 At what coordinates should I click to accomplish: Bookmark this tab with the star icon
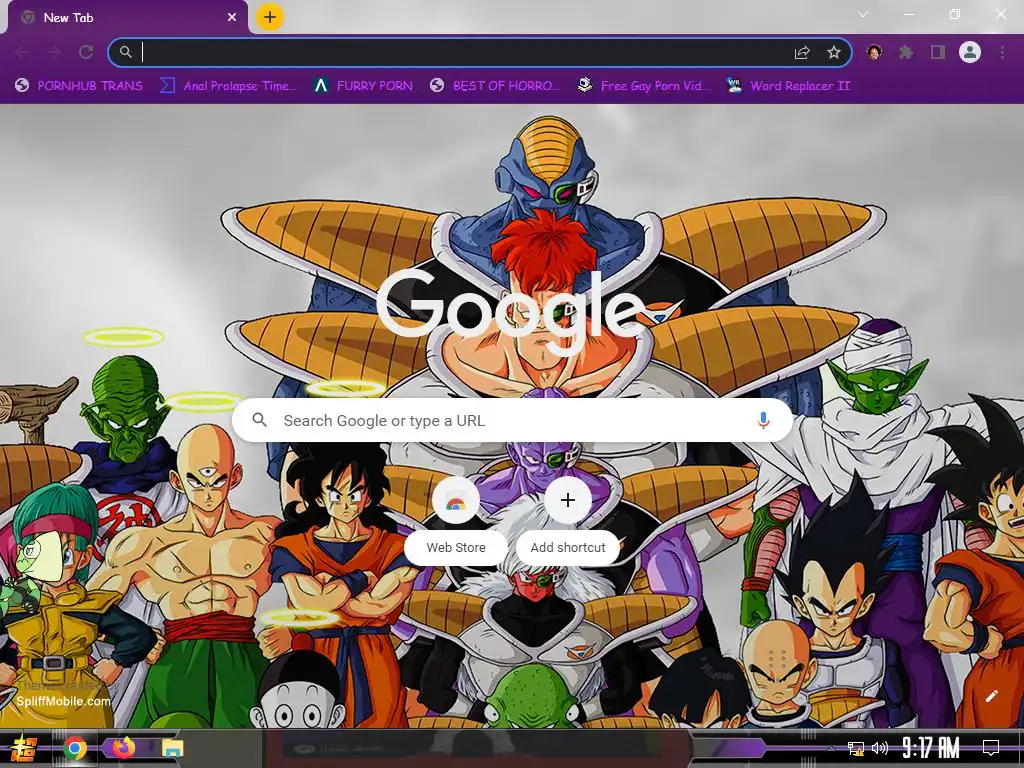coord(834,52)
